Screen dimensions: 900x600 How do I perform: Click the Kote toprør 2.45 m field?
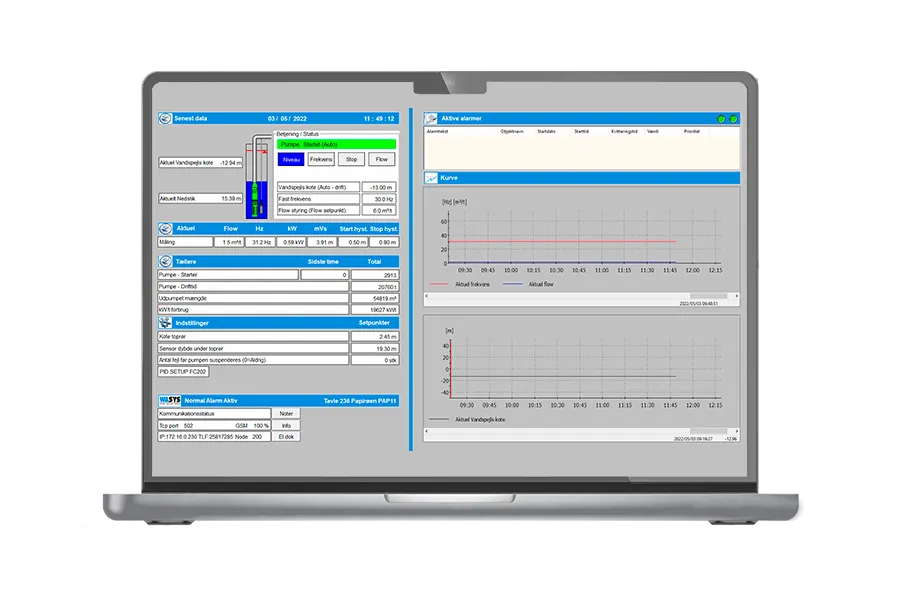click(x=375, y=336)
